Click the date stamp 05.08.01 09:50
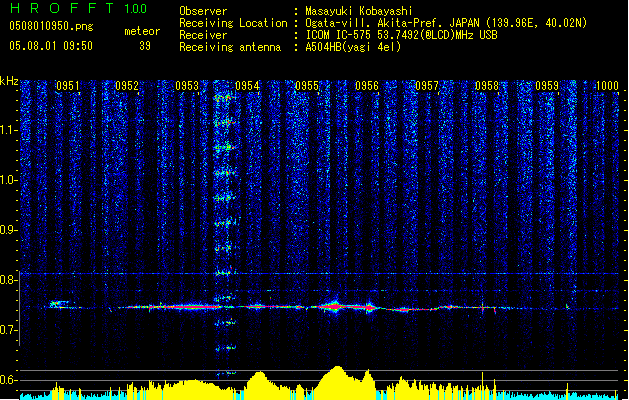The height and width of the screenshot is (400, 629). click(51, 46)
